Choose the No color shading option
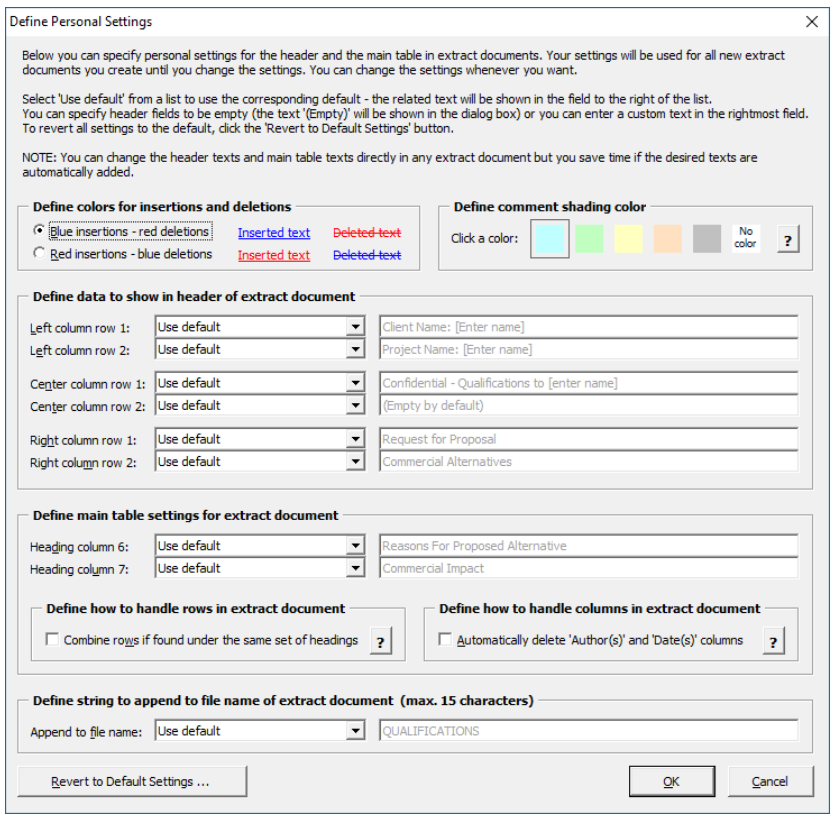 (x=746, y=238)
